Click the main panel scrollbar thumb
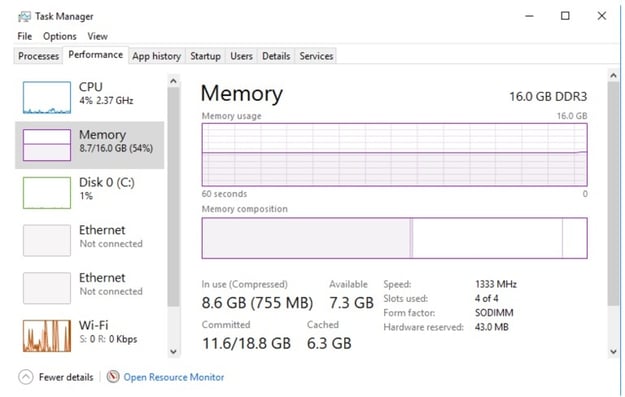This screenshot has width=625, height=397. tap(613, 194)
